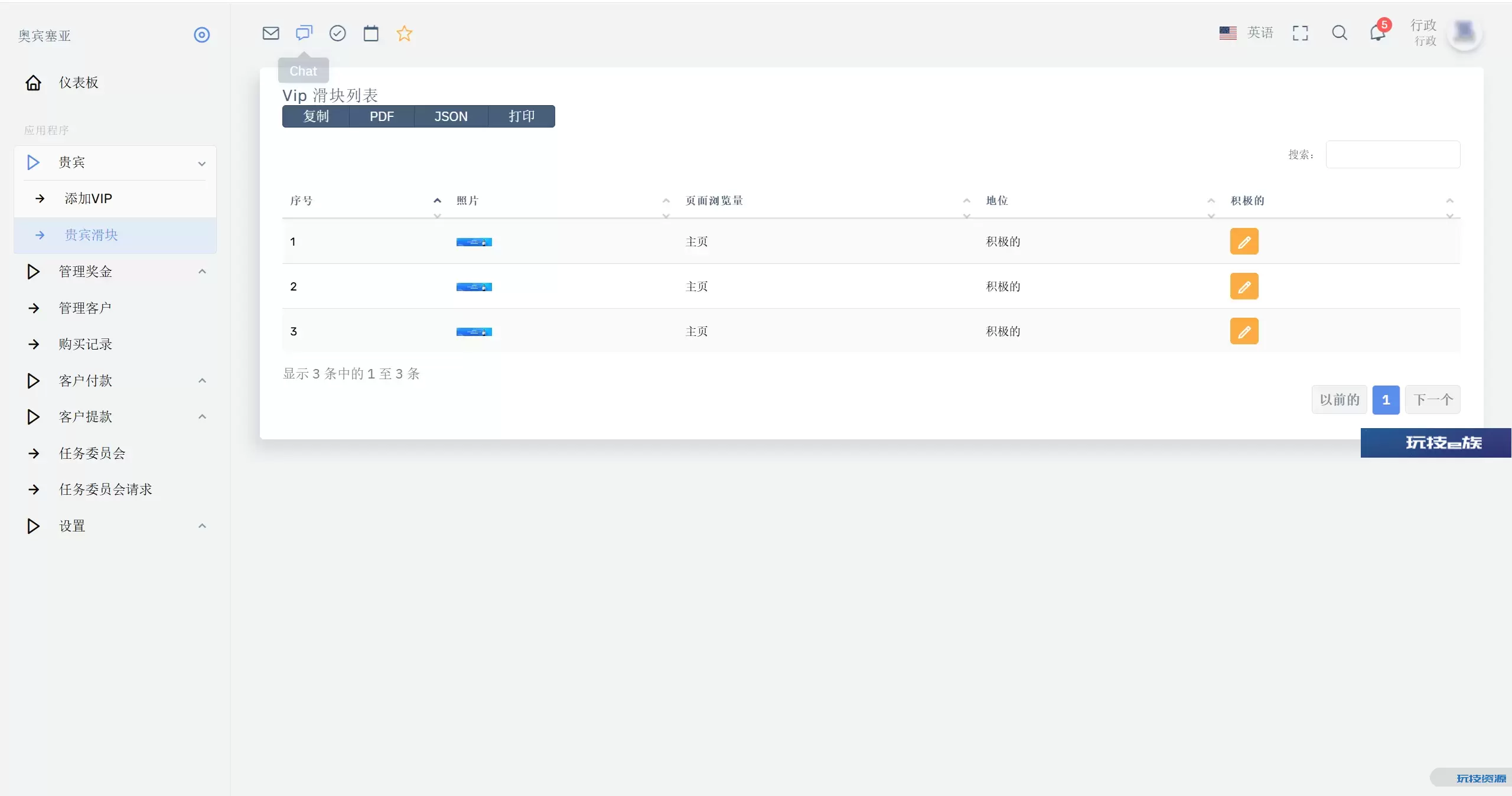Open notifications bell with badge 5

(x=1377, y=33)
